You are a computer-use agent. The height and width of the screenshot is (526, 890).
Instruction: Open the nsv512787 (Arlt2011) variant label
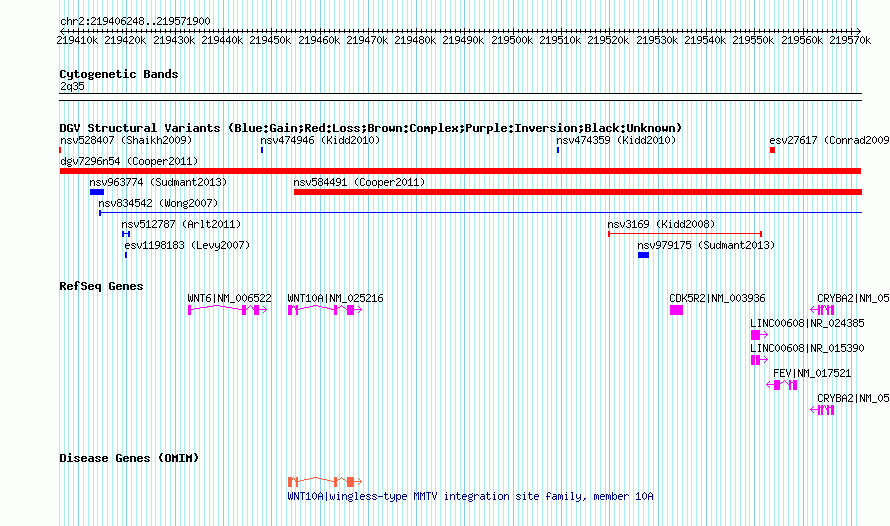point(181,224)
